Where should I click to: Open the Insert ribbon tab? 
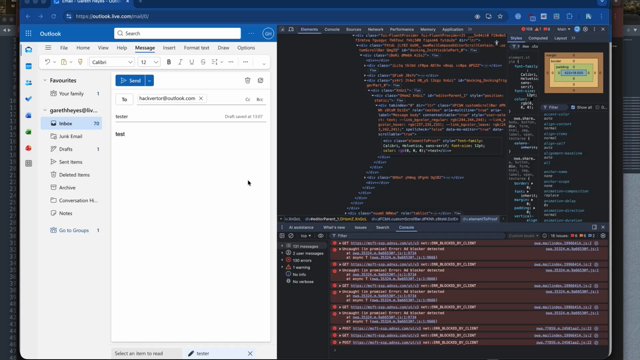pyautogui.click(x=169, y=48)
